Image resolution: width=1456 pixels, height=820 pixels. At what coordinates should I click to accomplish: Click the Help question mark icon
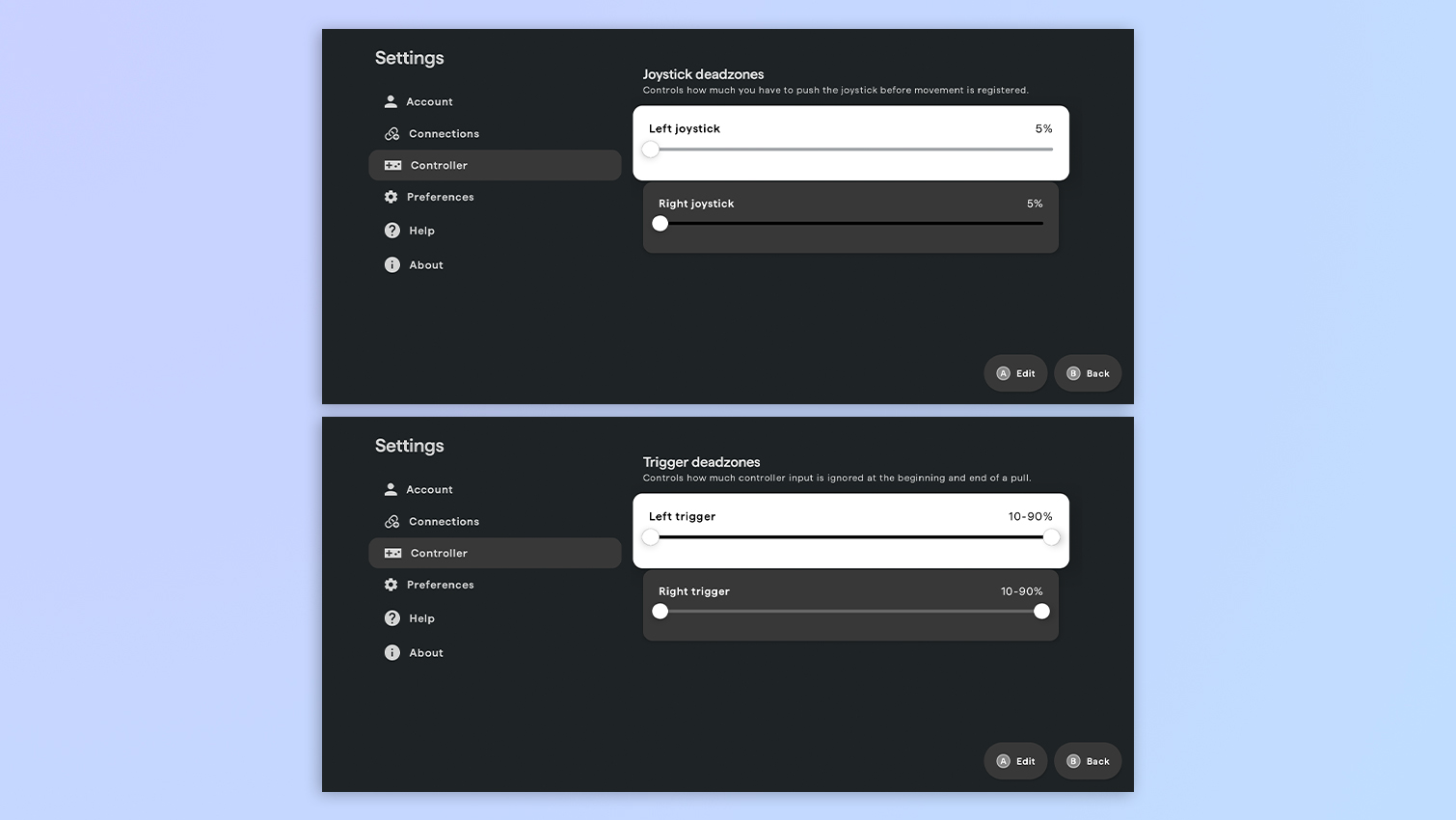[391, 231]
